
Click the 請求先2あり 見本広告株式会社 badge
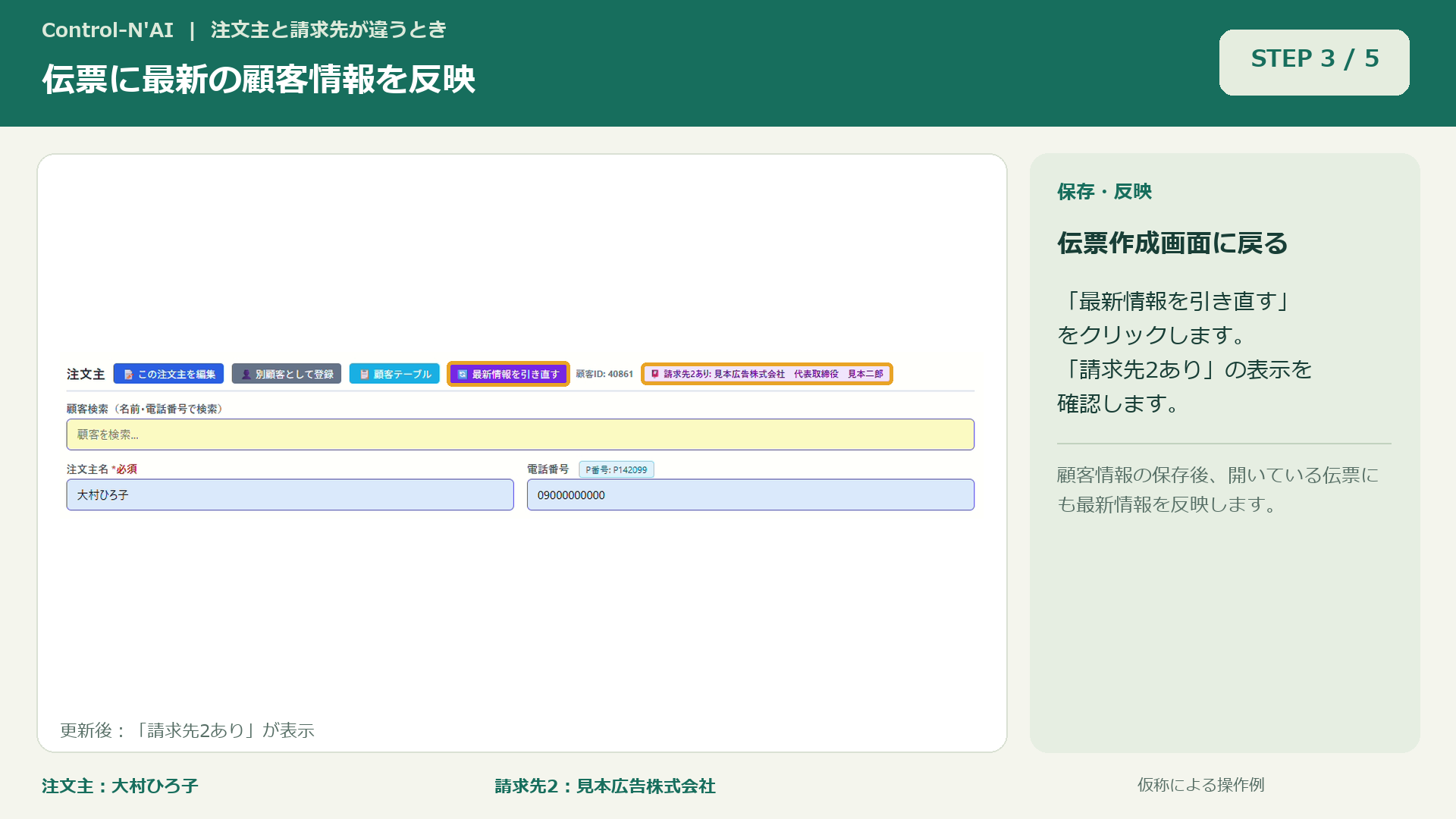pos(767,374)
